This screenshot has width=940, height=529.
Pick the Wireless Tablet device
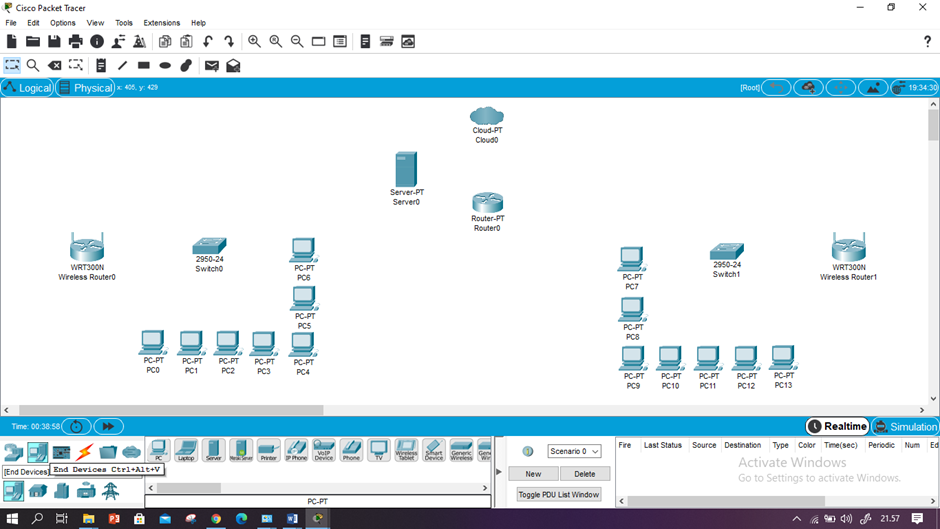tap(406, 450)
